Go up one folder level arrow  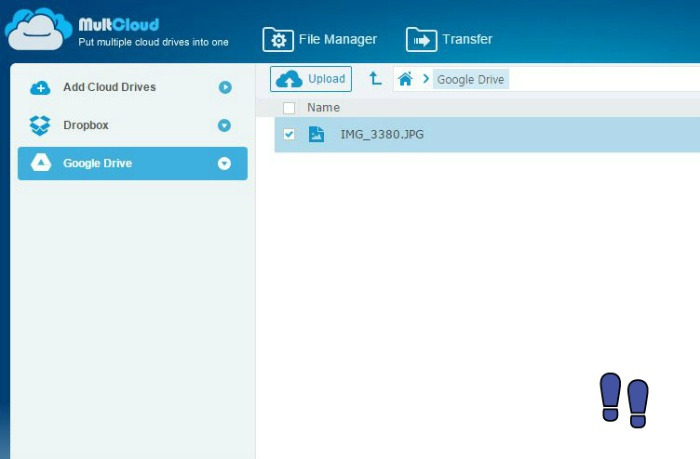coord(375,79)
